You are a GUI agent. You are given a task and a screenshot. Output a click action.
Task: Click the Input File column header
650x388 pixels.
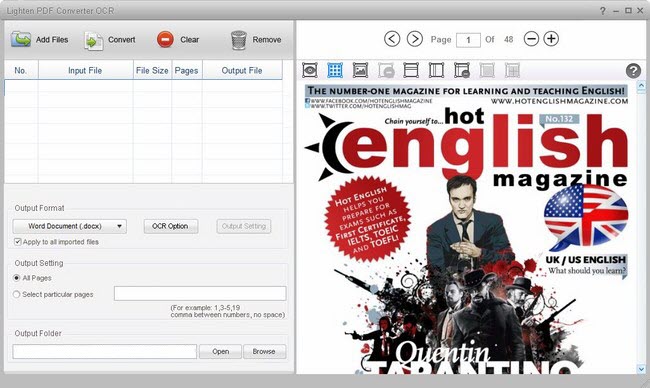tap(85, 70)
